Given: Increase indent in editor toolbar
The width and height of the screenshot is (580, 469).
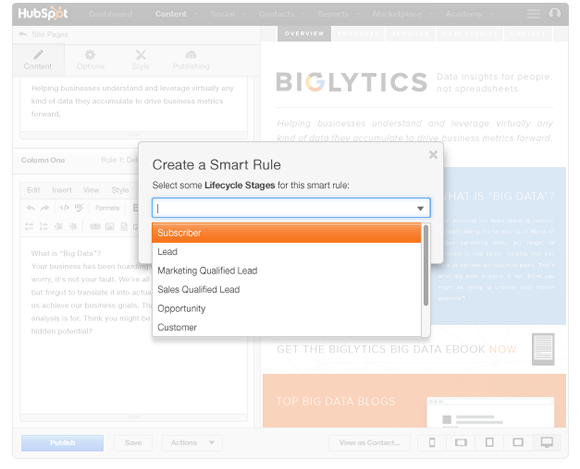Looking at the screenshot, I should [73, 226].
